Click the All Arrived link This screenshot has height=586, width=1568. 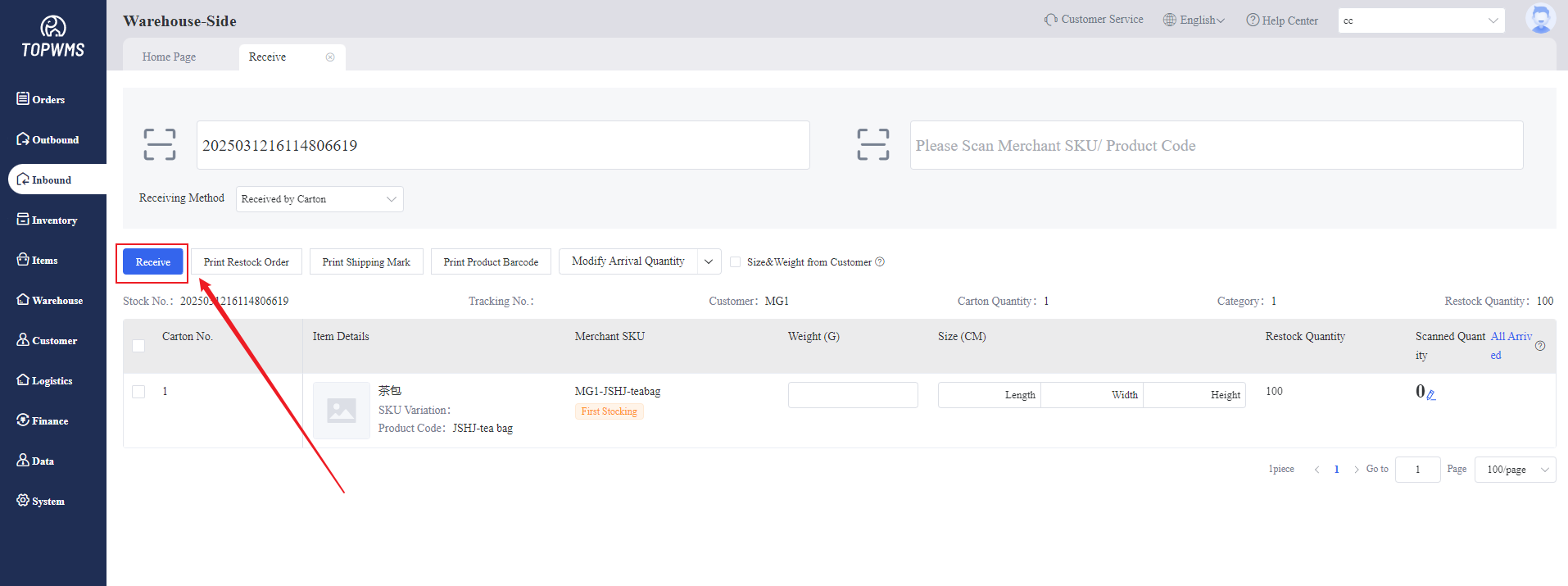click(x=1510, y=337)
